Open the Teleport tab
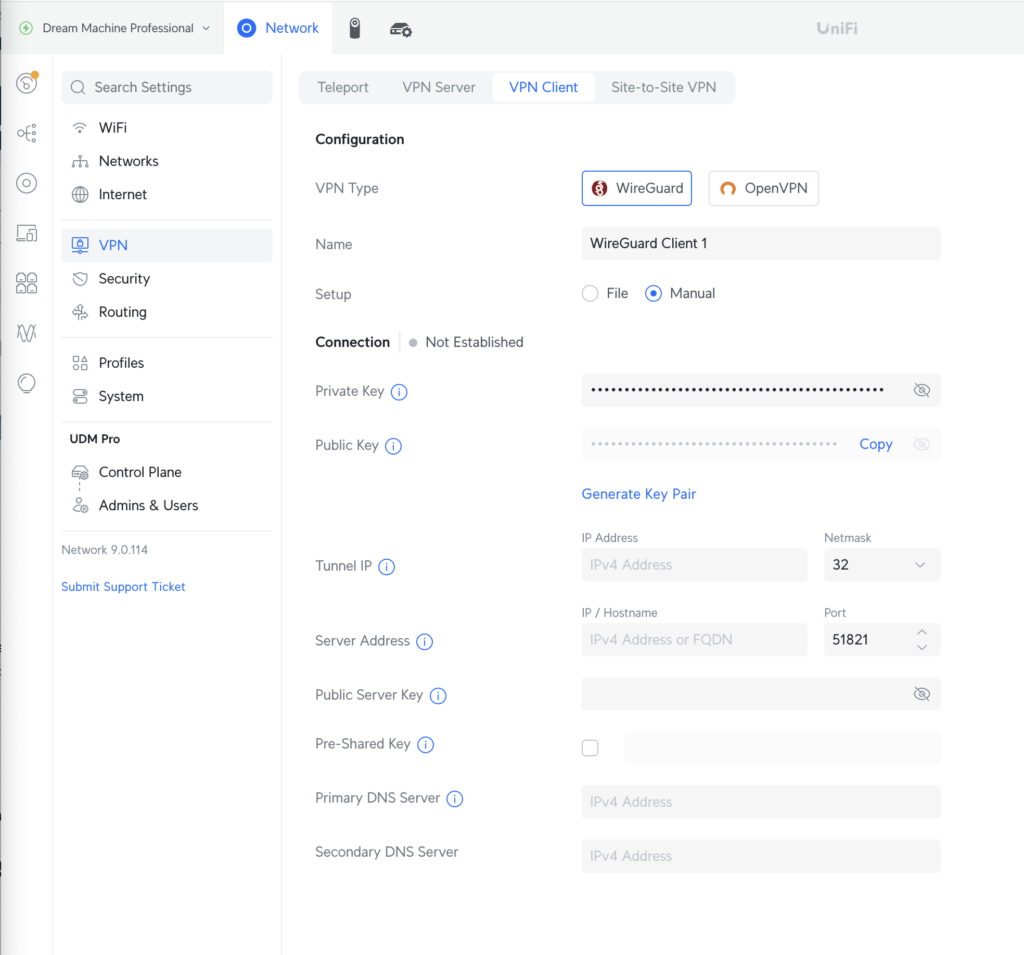 click(x=343, y=87)
